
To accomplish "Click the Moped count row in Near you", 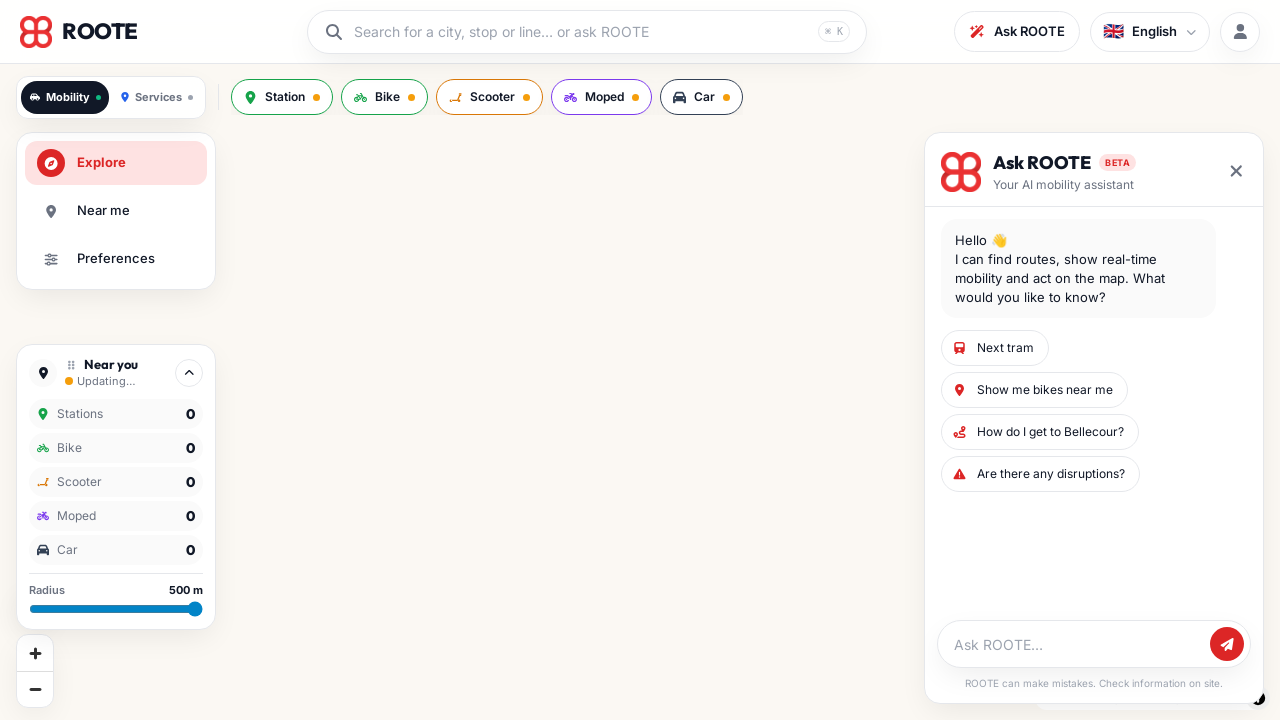I will (x=116, y=516).
